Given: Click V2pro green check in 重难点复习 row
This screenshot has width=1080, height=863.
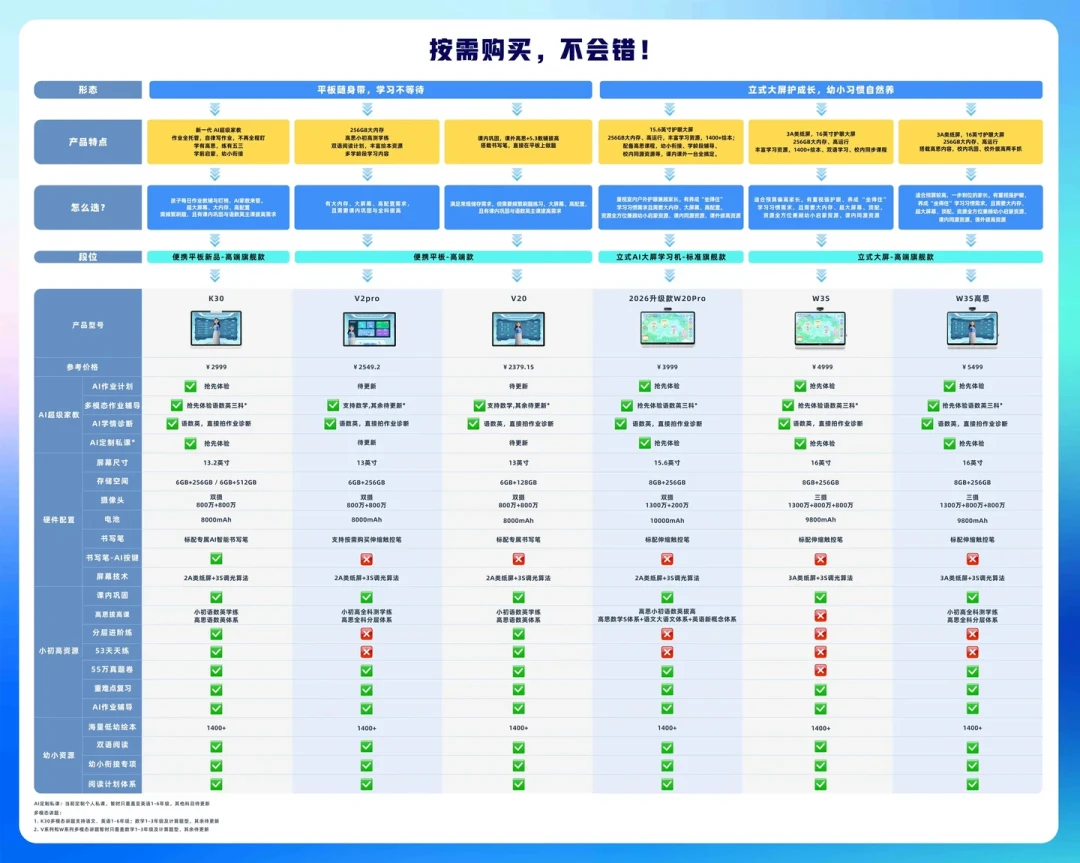Looking at the screenshot, I should pos(366,689).
